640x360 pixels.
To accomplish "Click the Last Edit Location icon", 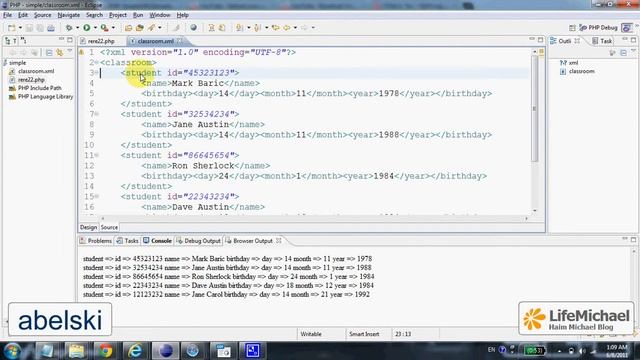I will coord(276,28).
